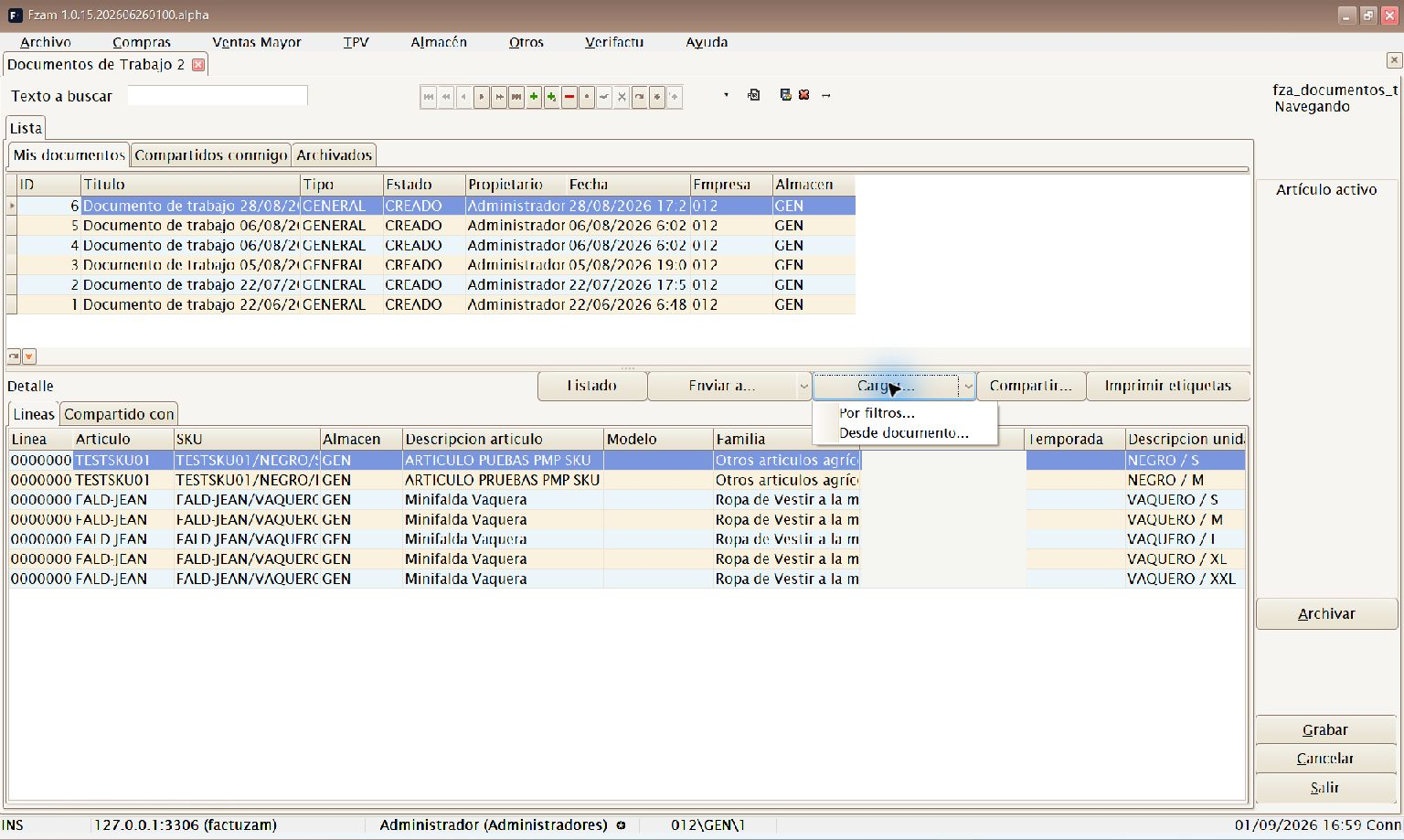Go to next record arrow
Screen dimensions: 1404x840
(x=482, y=96)
